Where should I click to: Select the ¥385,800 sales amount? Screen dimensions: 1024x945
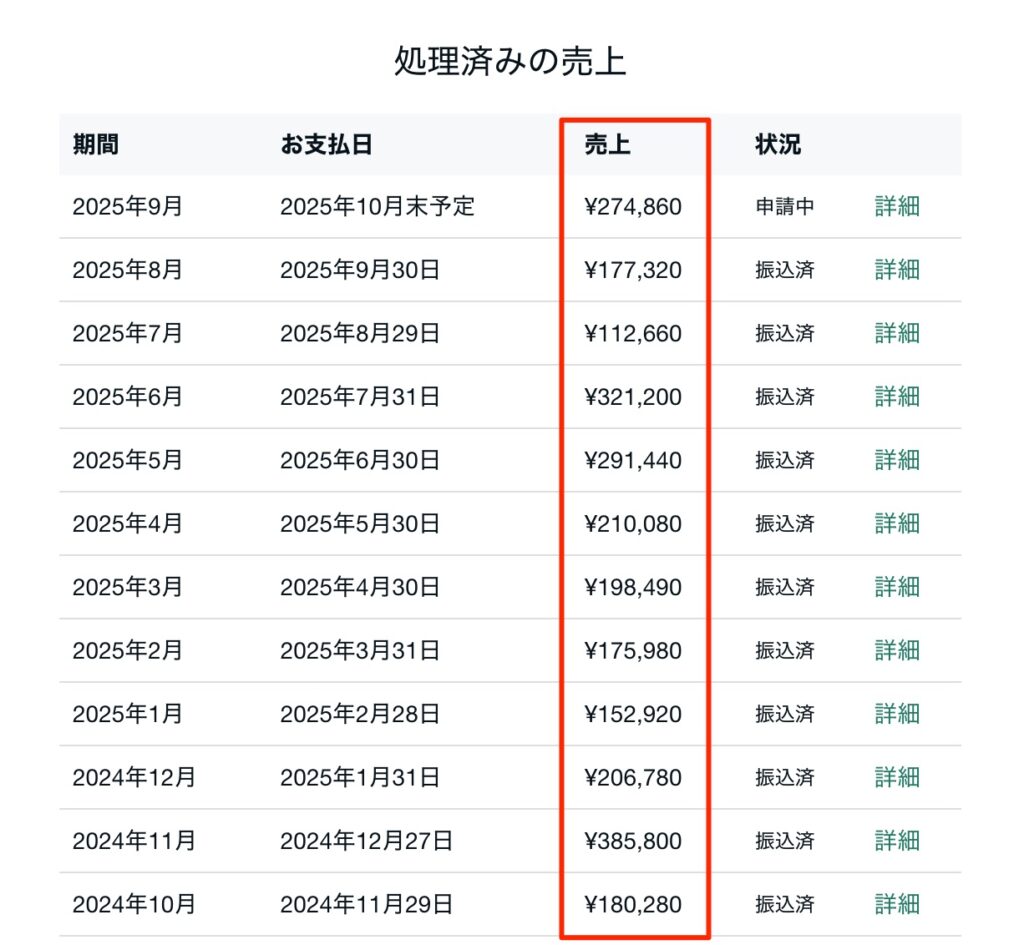tap(633, 841)
